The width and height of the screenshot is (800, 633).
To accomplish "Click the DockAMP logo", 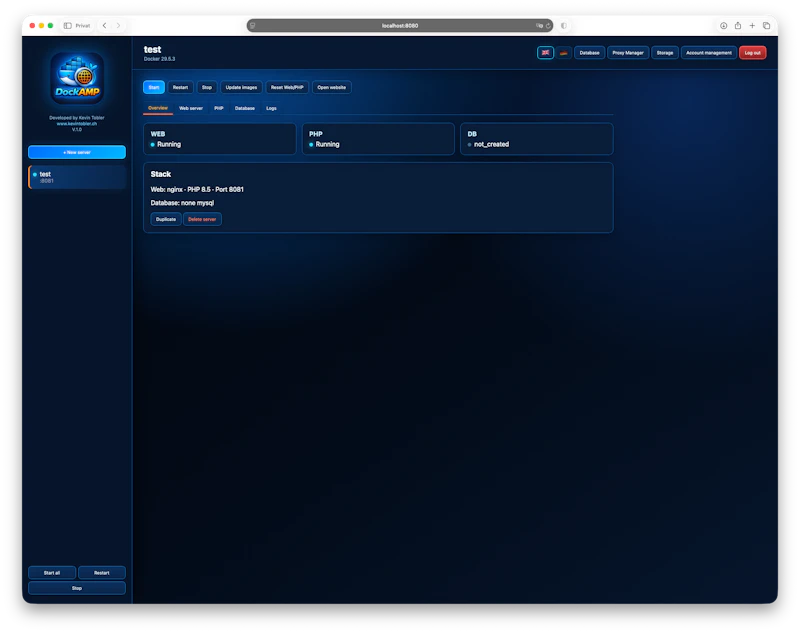I will (77, 78).
